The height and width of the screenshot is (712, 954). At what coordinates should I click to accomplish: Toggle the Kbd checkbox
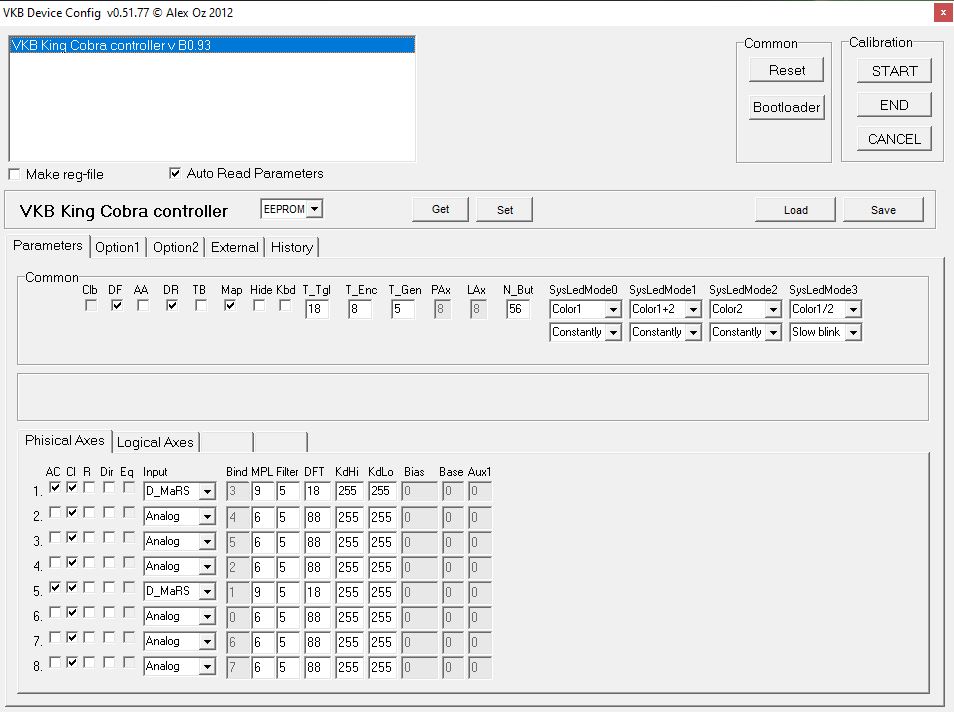(x=285, y=305)
